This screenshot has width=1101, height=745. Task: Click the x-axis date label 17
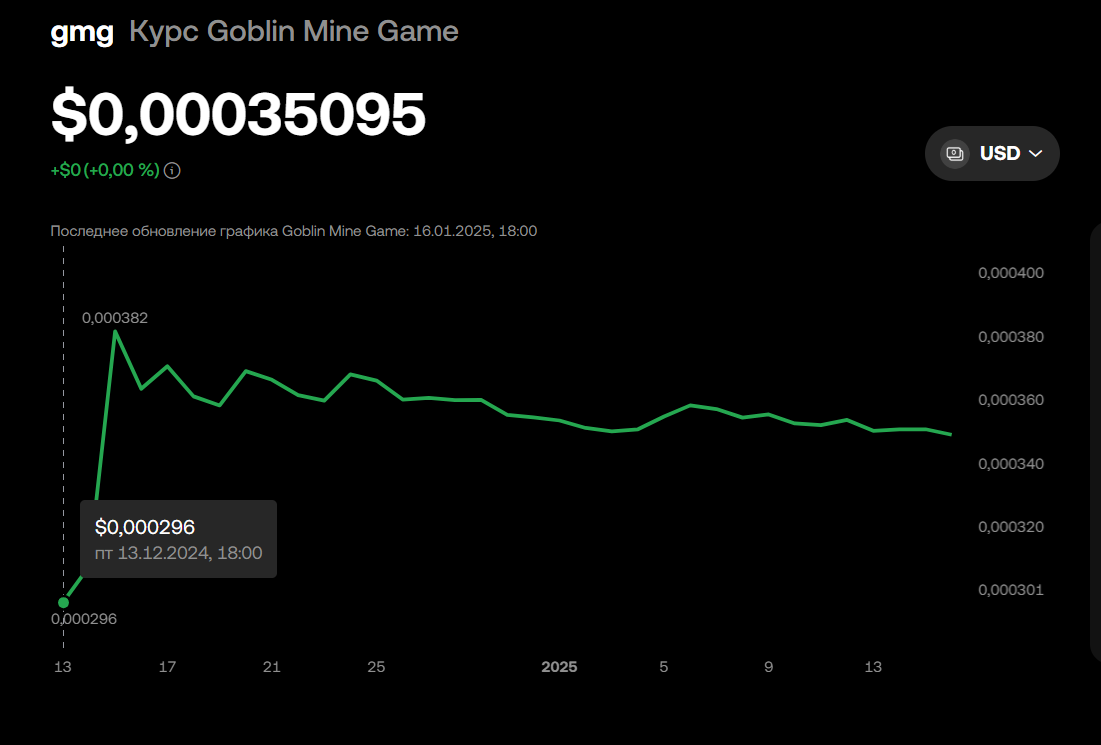pyautogui.click(x=167, y=667)
